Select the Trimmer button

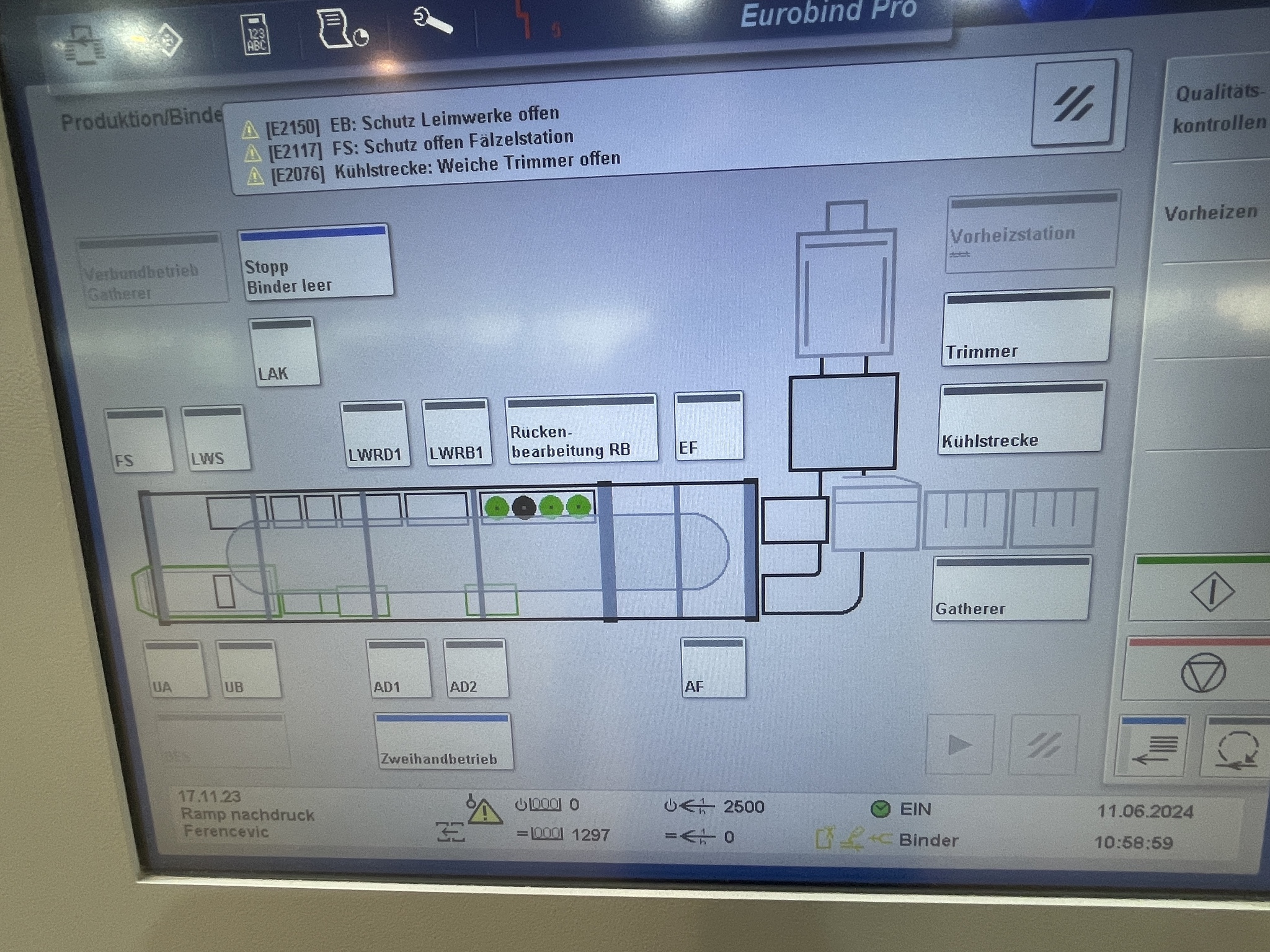(1027, 327)
